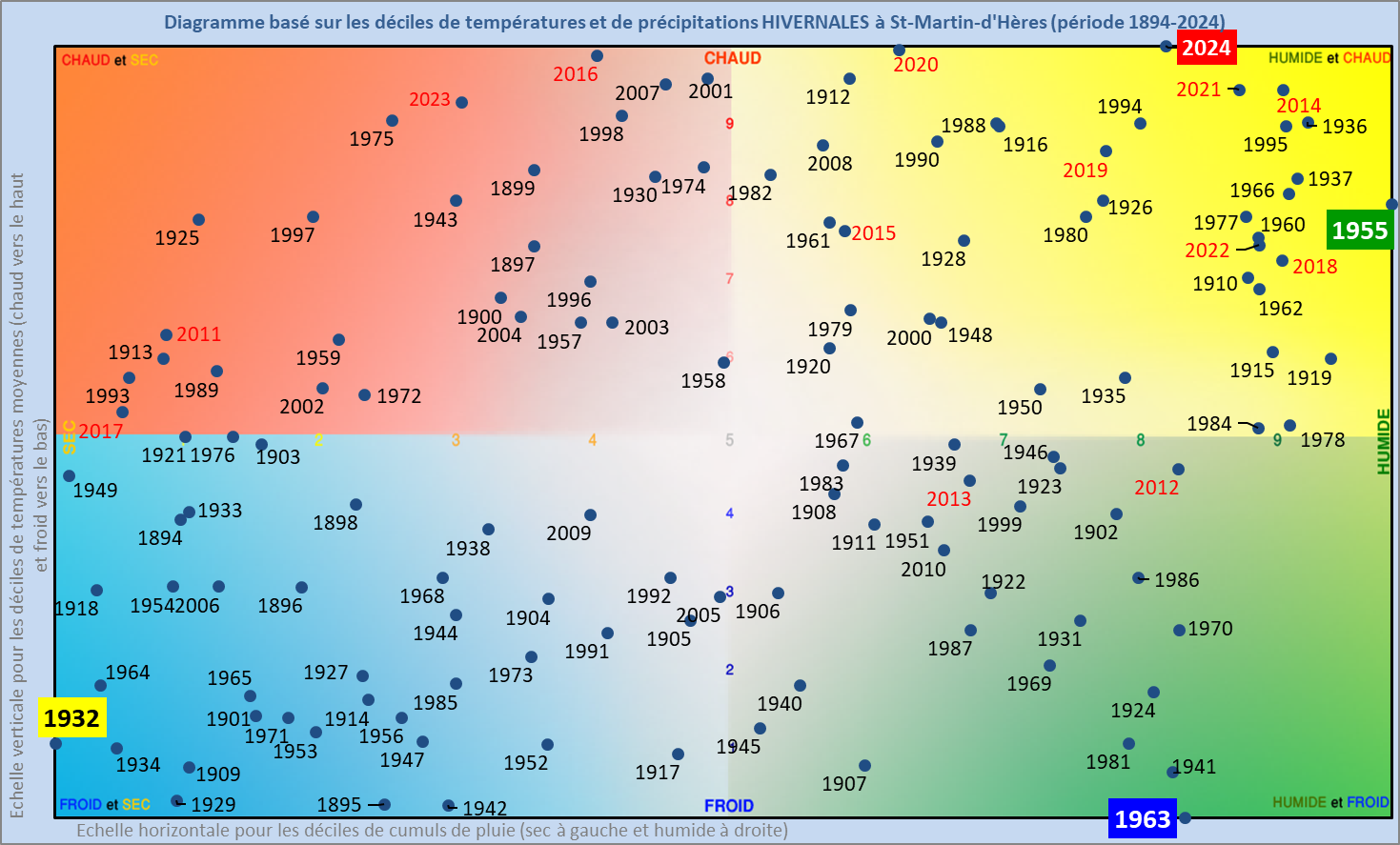This screenshot has height=845, width=1400.
Task: Click the year label 1994
Action: point(1120,107)
